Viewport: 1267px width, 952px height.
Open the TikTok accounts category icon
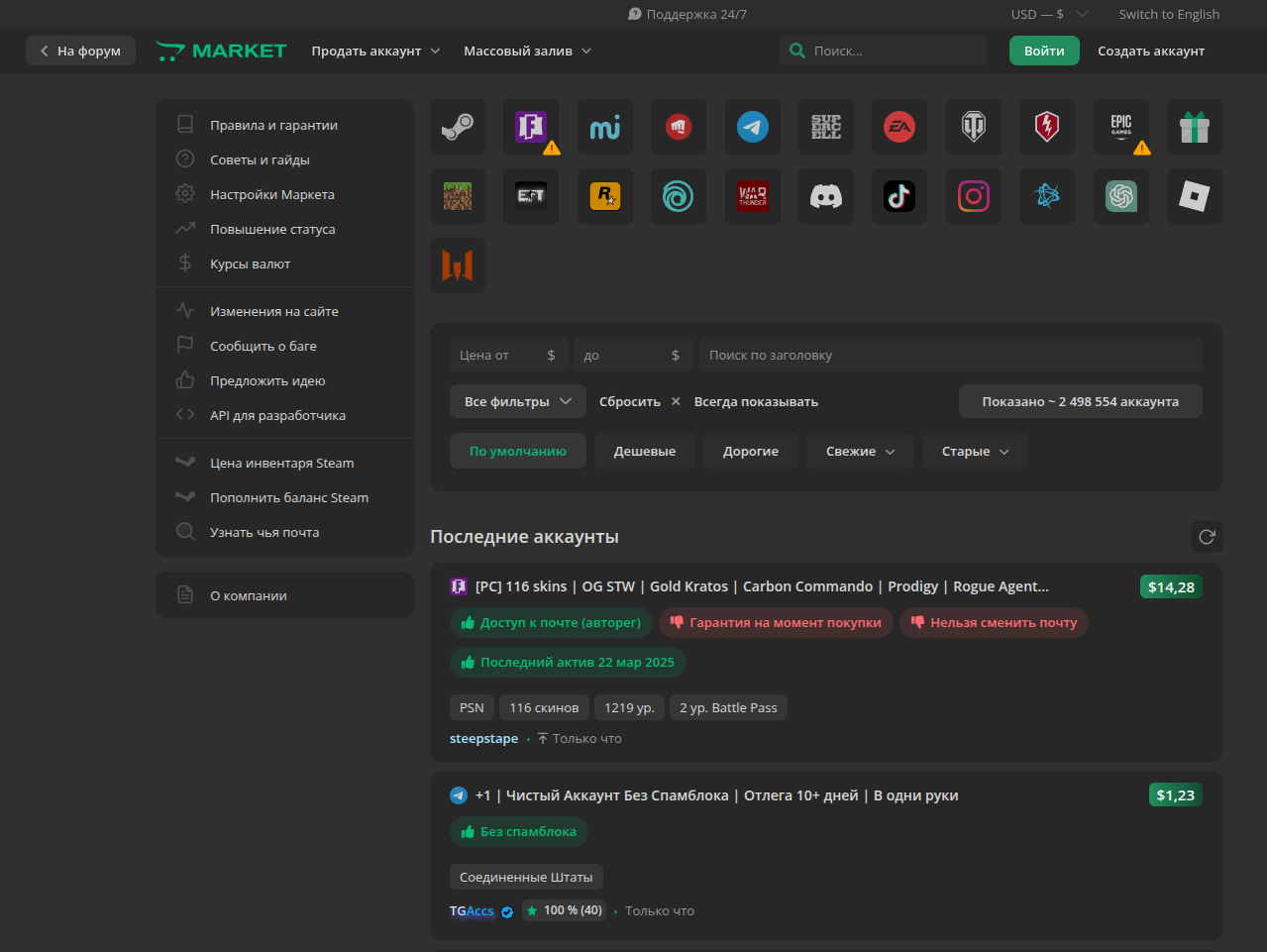point(899,196)
